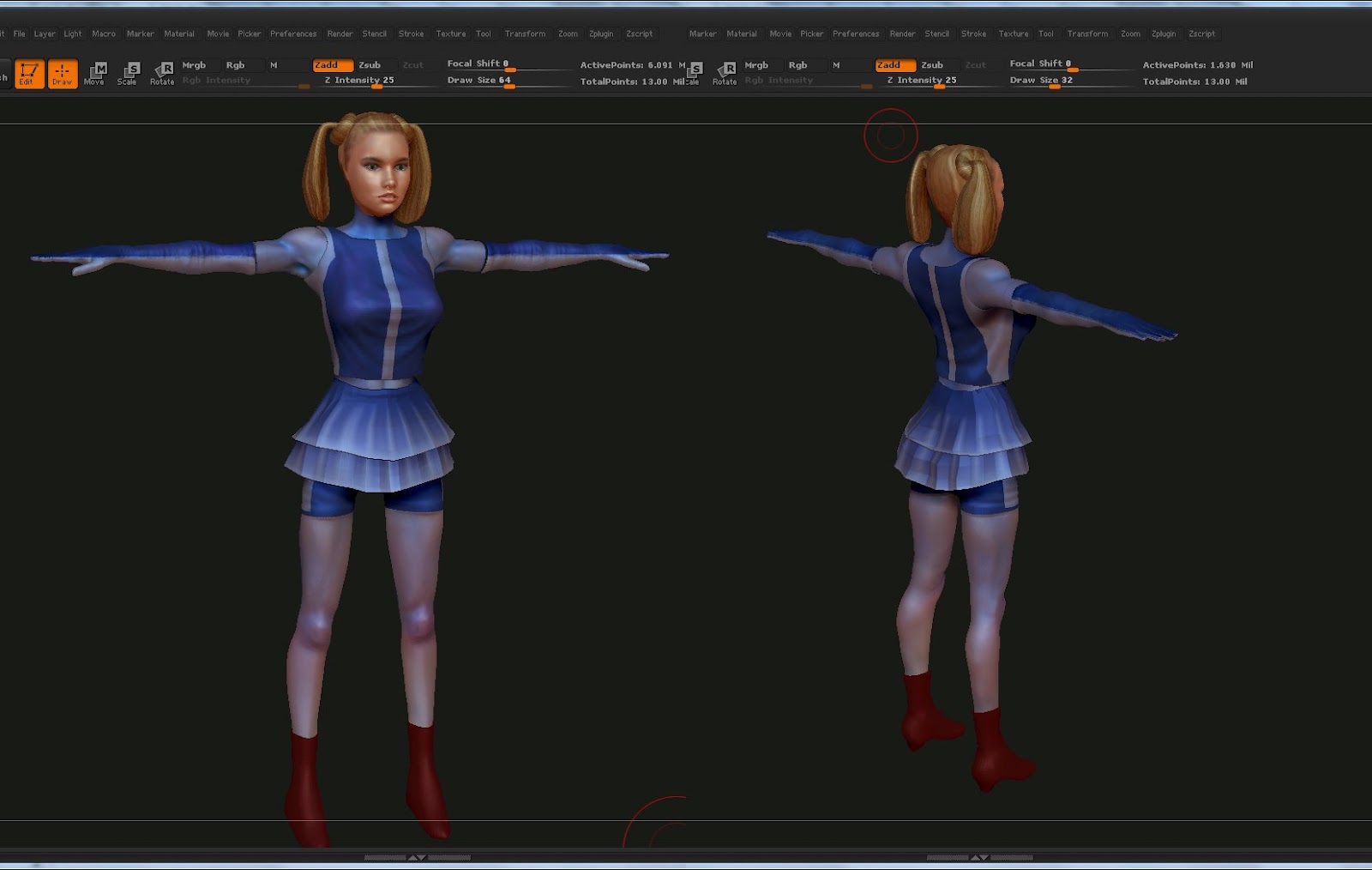
Task: Switch to Zsub in the Draw Size 64 toolbar
Action: [370, 65]
